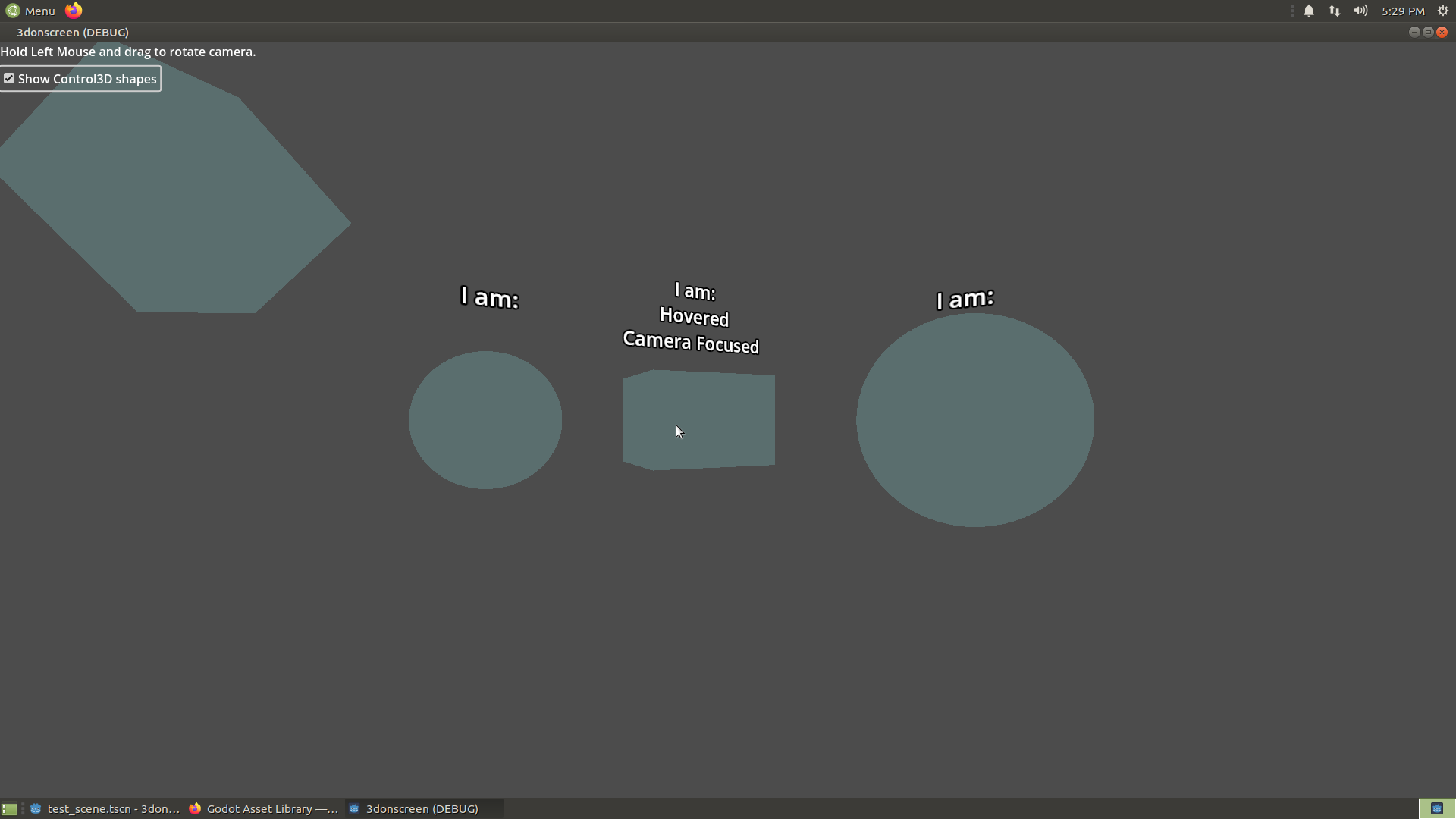Open the network connections indicator
1456x819 pixels.
[1334, 11]
